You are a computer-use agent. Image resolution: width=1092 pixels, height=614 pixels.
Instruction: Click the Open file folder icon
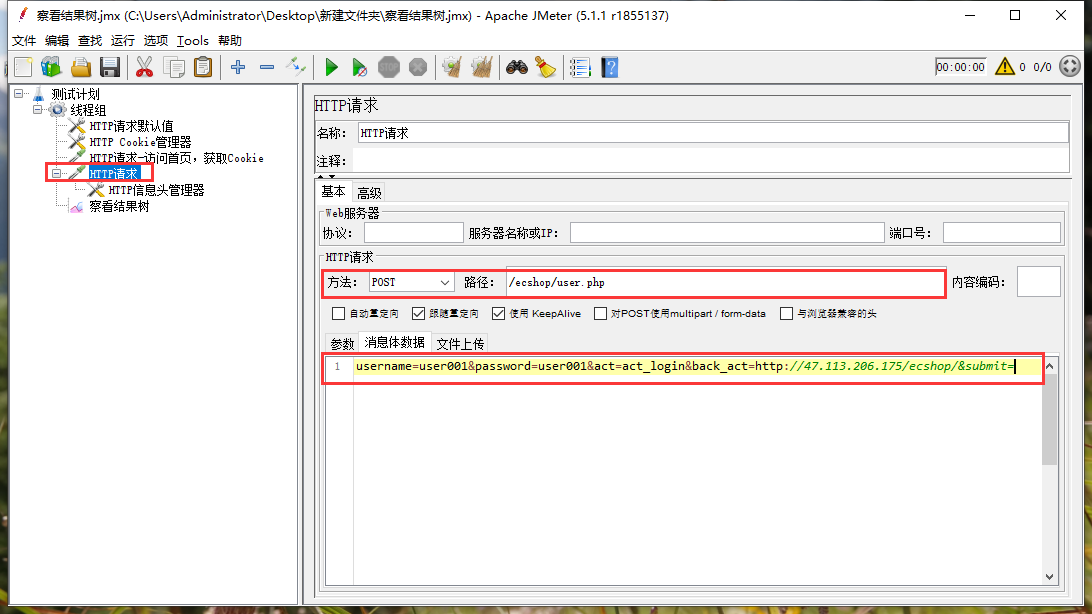[x=81, y=68]
